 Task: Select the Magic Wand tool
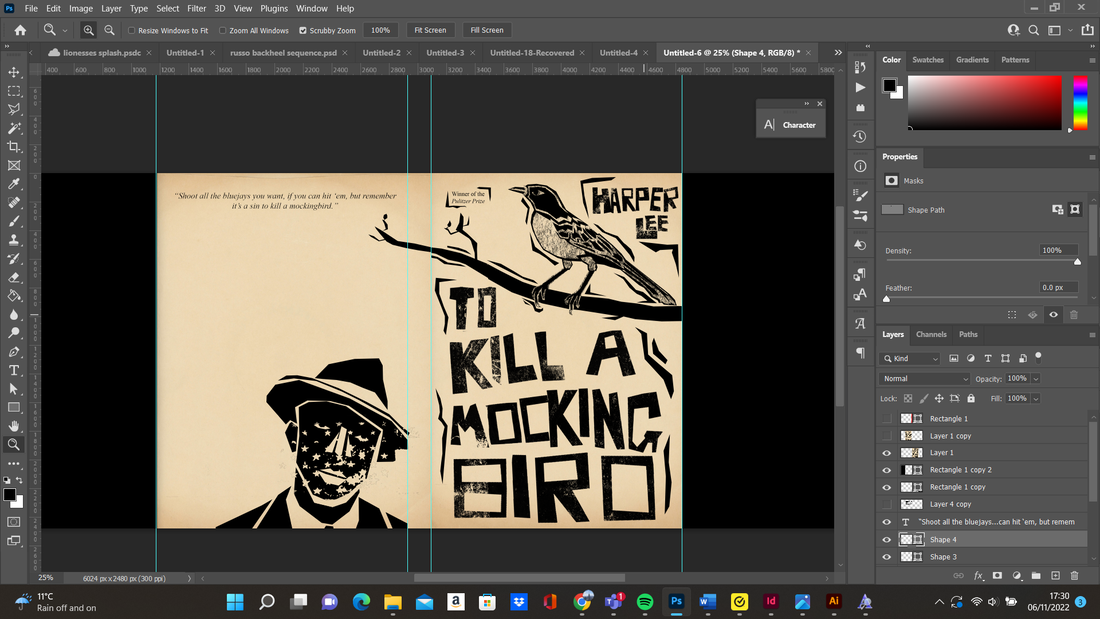coord(14,128)
